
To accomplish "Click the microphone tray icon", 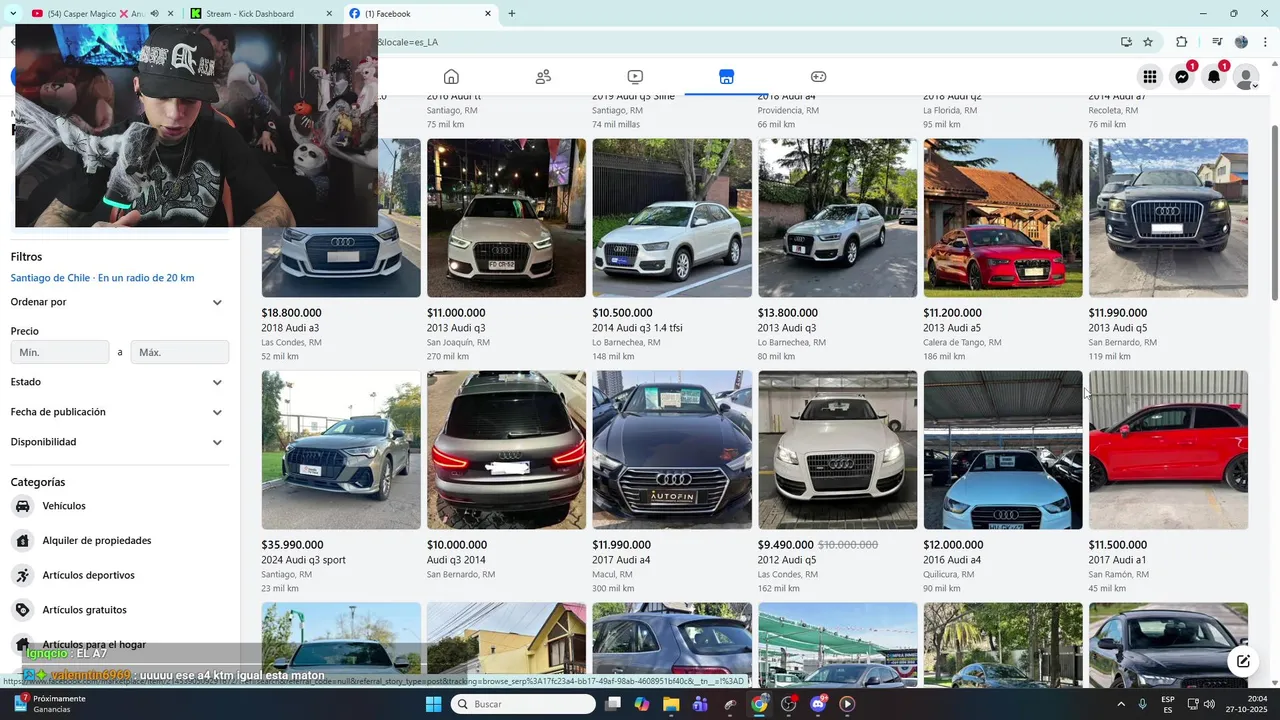I will [1142, 704].
